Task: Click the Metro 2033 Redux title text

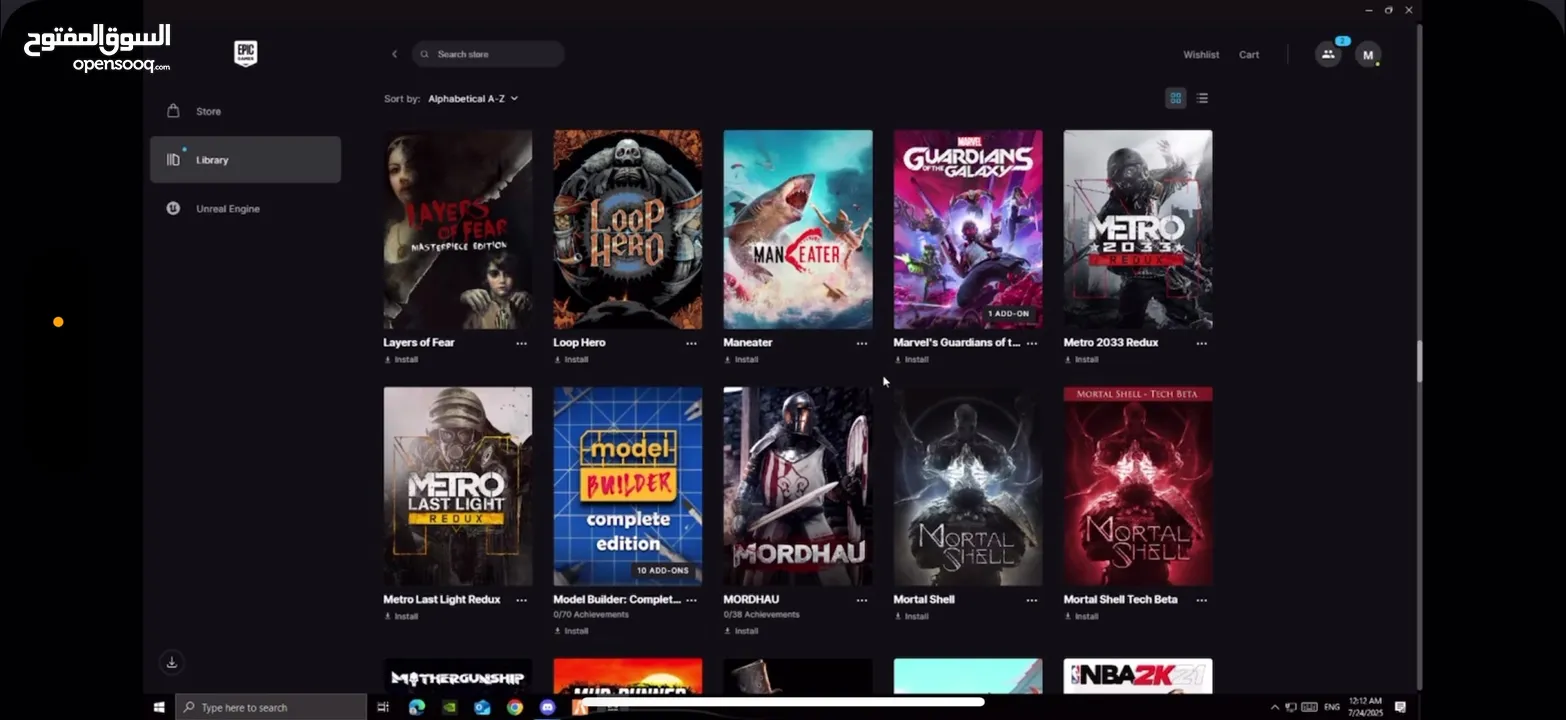Action: 1111,343
